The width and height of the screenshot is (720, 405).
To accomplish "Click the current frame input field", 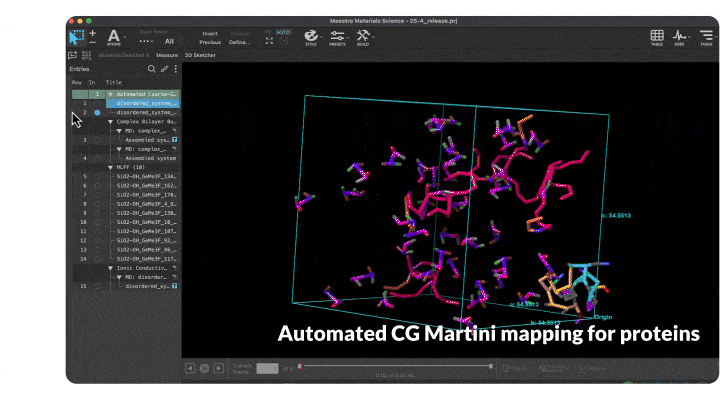I will coord(267,368).
